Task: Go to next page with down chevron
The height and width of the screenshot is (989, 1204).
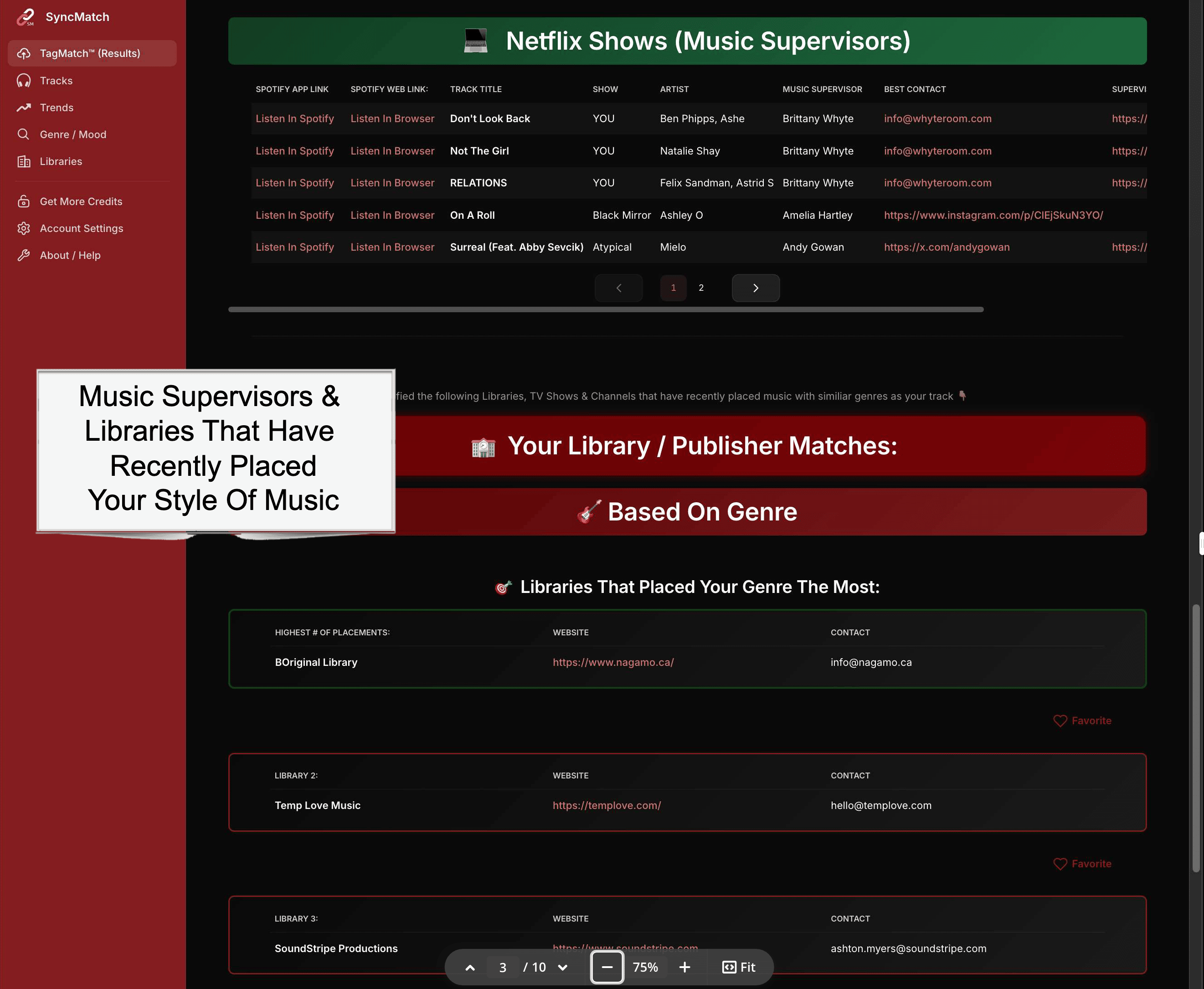Action: (x=563, y=967)
